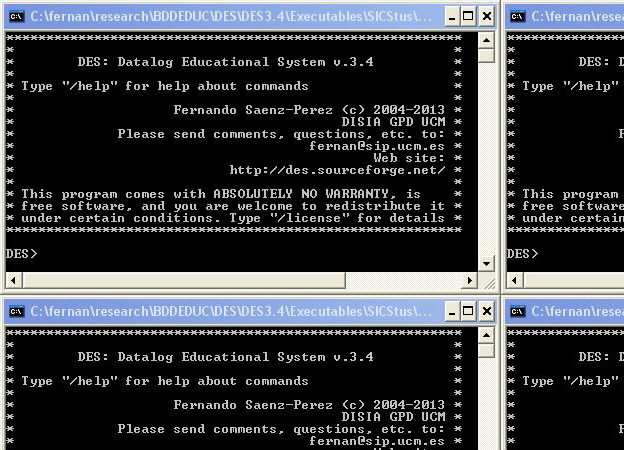The width and height of the screenshot is (624, 450).
Task: Click the DES> prompt in top-left console
Action: click(21, 254)
